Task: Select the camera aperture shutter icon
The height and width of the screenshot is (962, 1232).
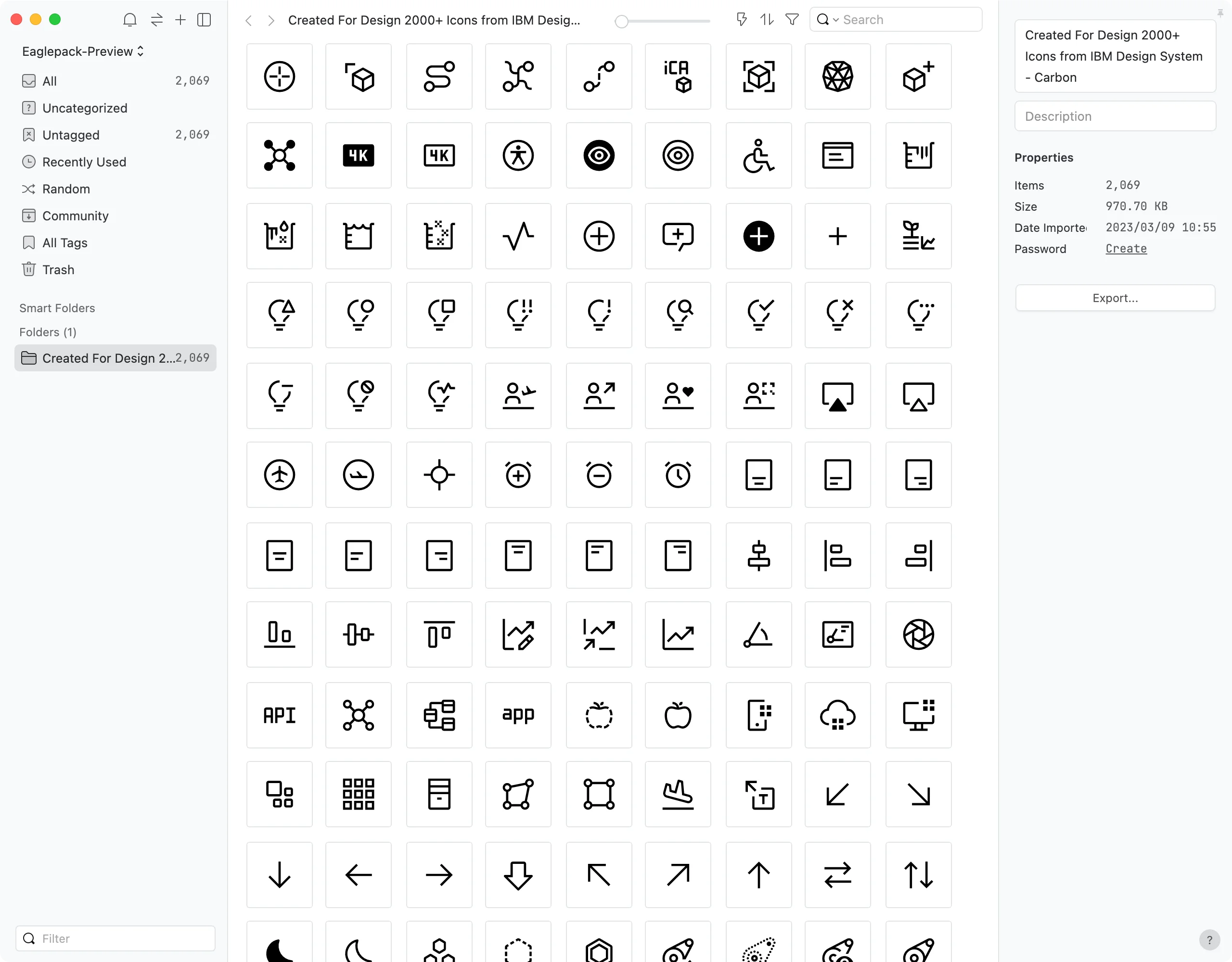Action: click(x=918, y=634)
